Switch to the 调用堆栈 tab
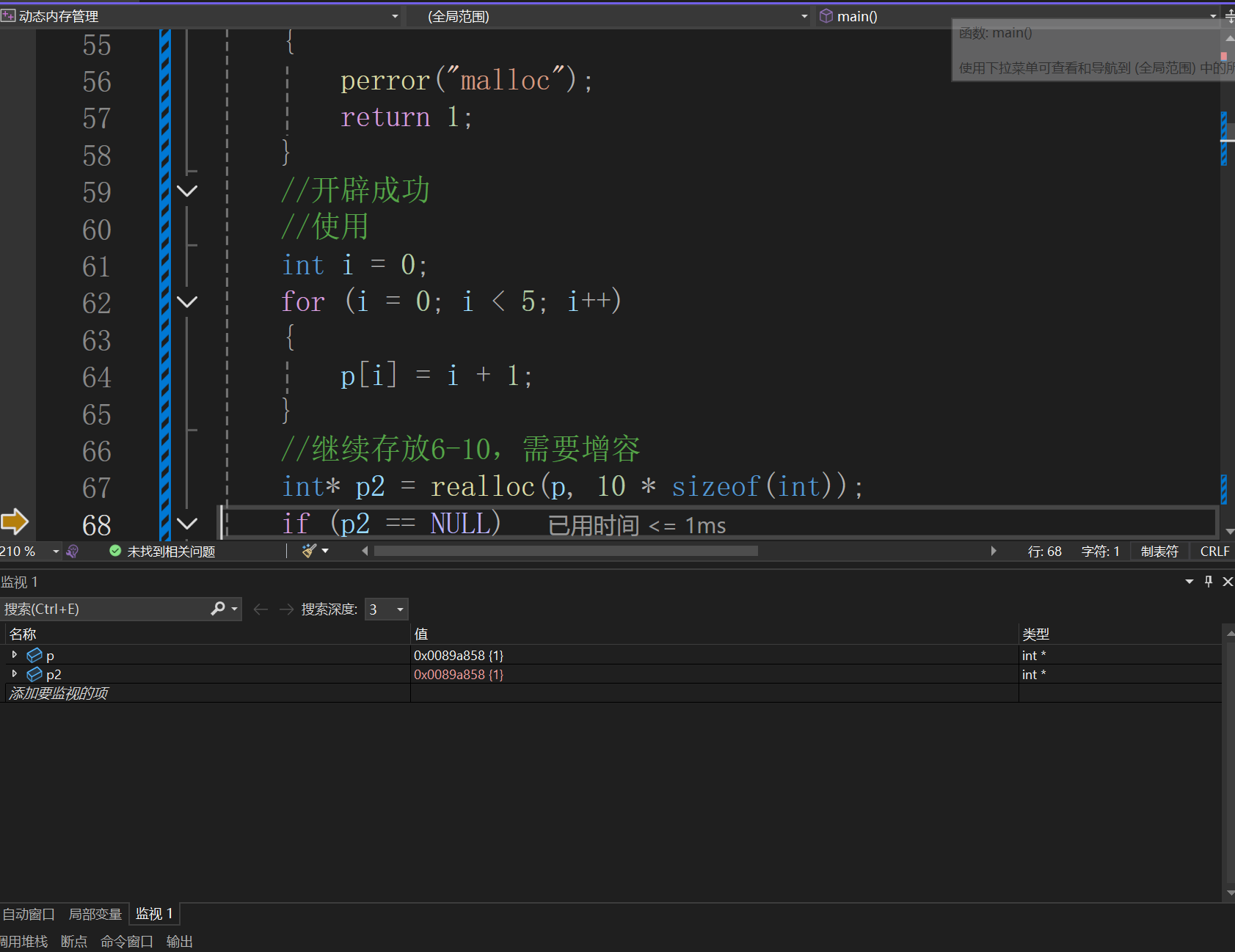The image size is (1235, 952). click(x=23, y=941)
